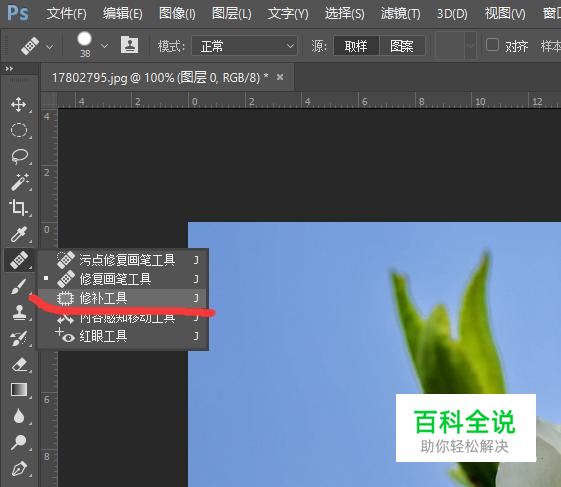This screenshot has width=561, height=487.
Task: Toggle the 对齐 checkbox
Action: tap(492, 45)
